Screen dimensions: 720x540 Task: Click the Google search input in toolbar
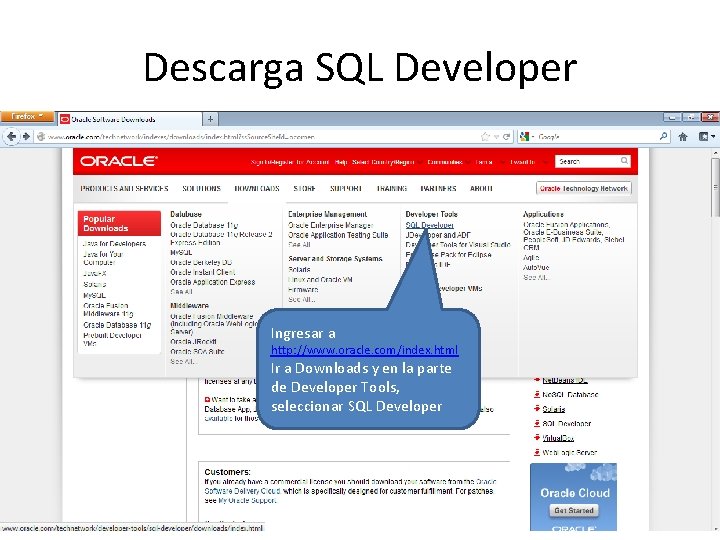[597, 136]
